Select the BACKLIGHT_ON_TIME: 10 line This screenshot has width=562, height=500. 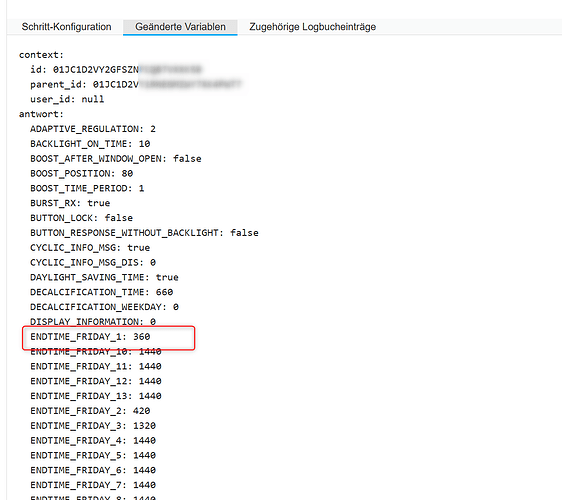point(90,144)
